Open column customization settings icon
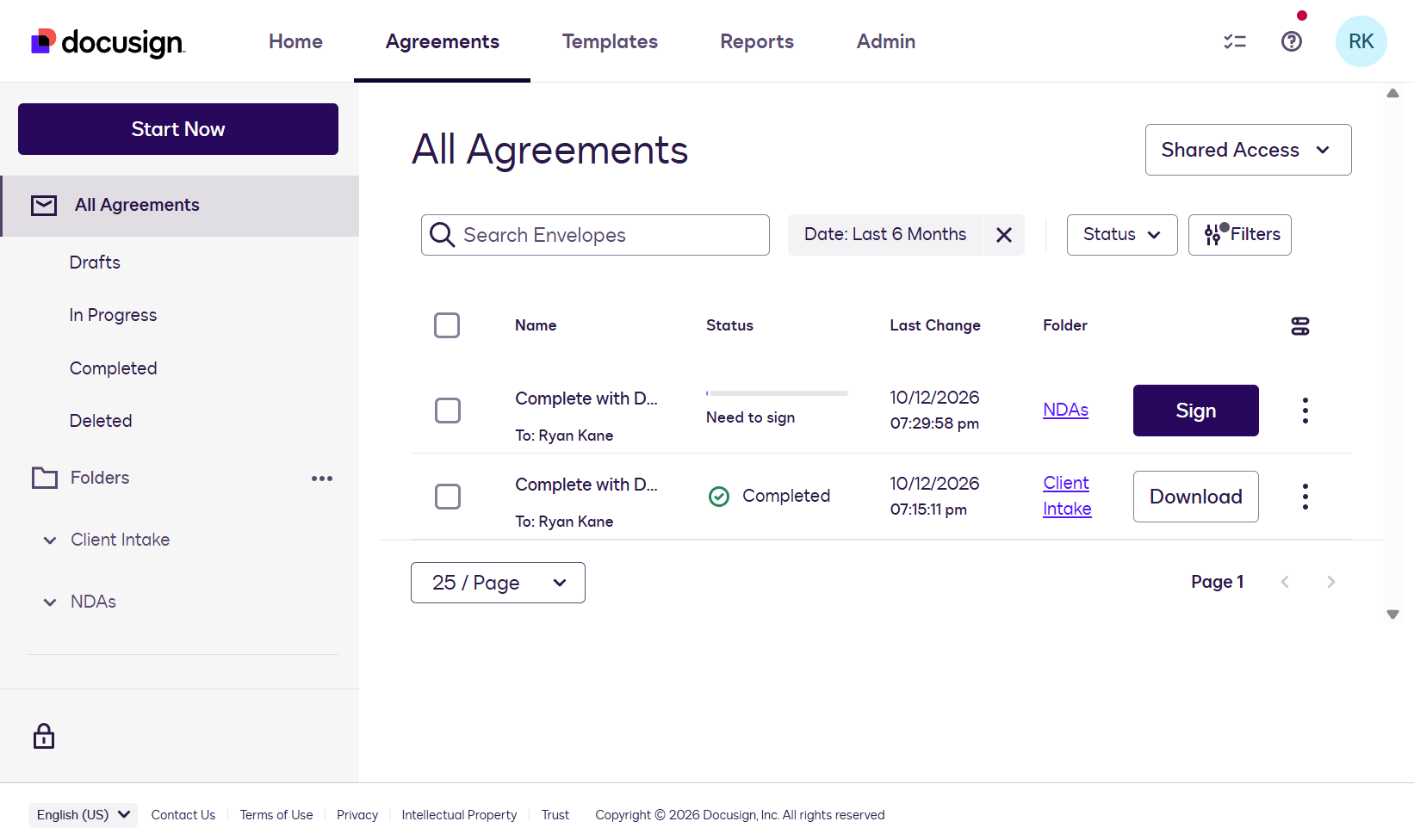The height and width of the screenshot is (840, 1414). click(x=1300, y=326)
